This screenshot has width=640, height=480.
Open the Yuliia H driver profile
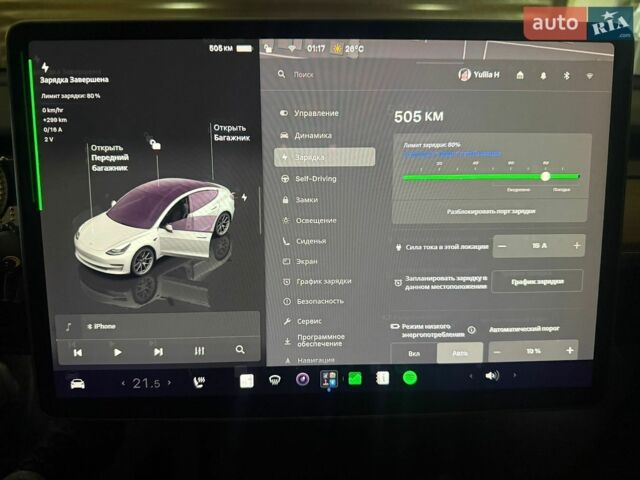point(479,74)
